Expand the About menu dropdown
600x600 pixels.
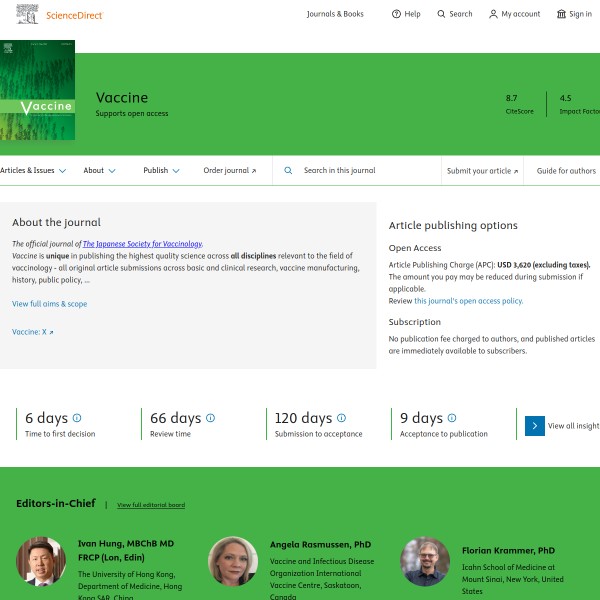111,171
